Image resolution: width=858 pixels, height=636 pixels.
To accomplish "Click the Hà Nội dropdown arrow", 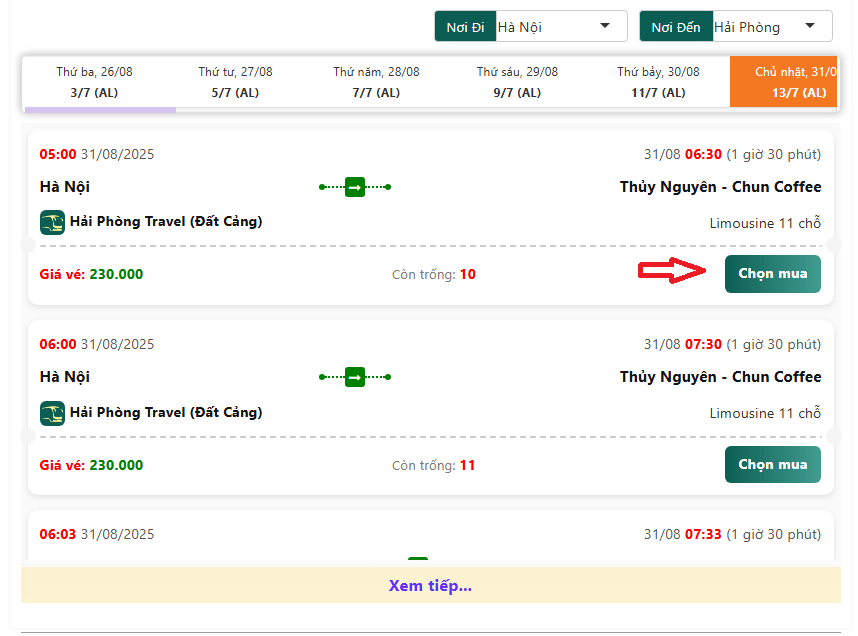I will click(x=604, y=27).
